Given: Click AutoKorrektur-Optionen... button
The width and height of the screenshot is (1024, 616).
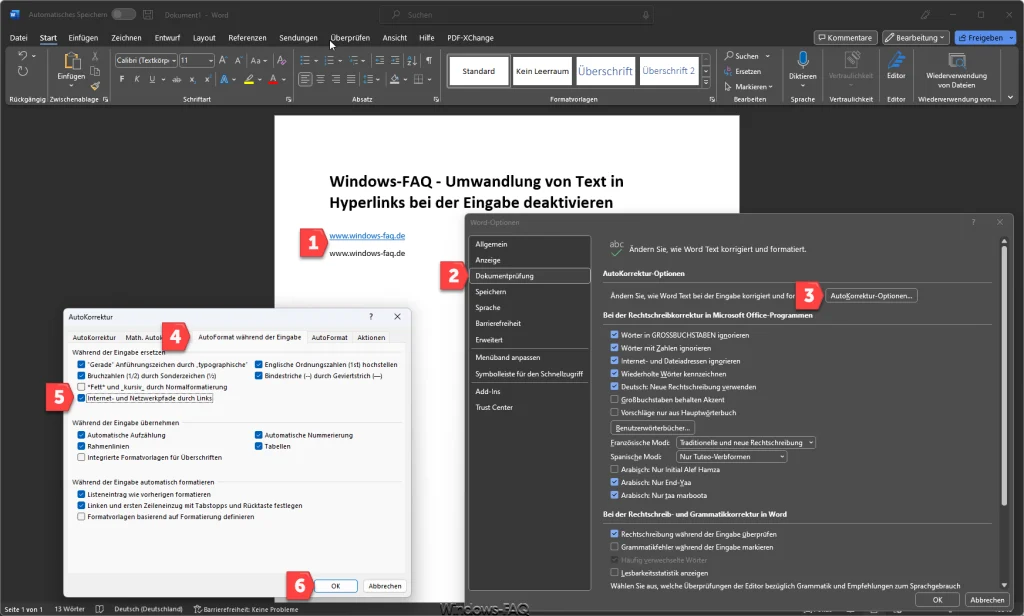Looking at the screenshot, I should (871, 296).
